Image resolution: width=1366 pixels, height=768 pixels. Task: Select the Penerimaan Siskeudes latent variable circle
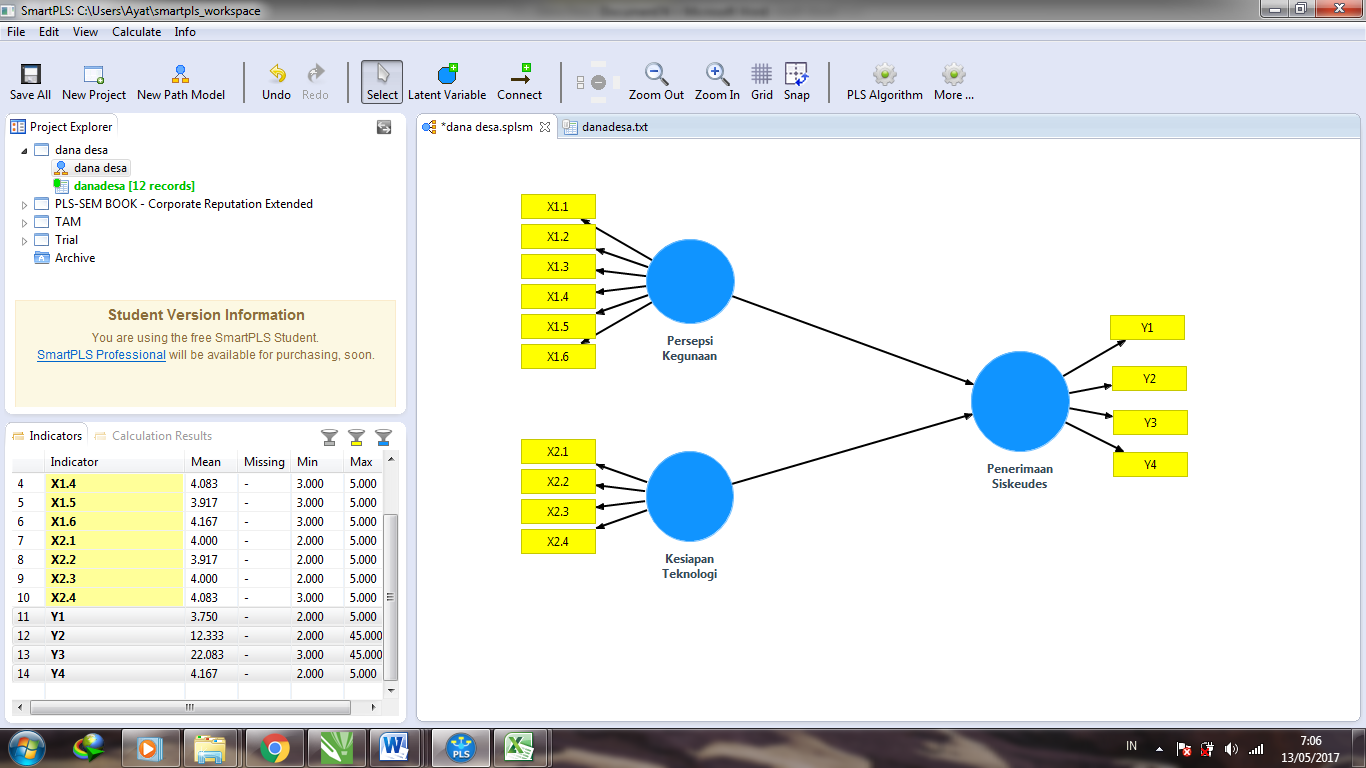1020,401
